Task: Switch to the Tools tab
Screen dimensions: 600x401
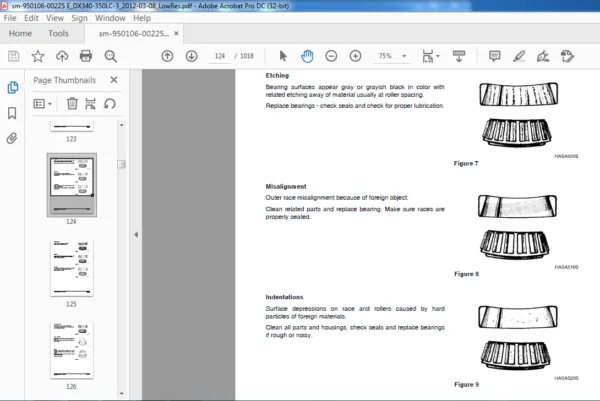Action: tap(58, 34)
